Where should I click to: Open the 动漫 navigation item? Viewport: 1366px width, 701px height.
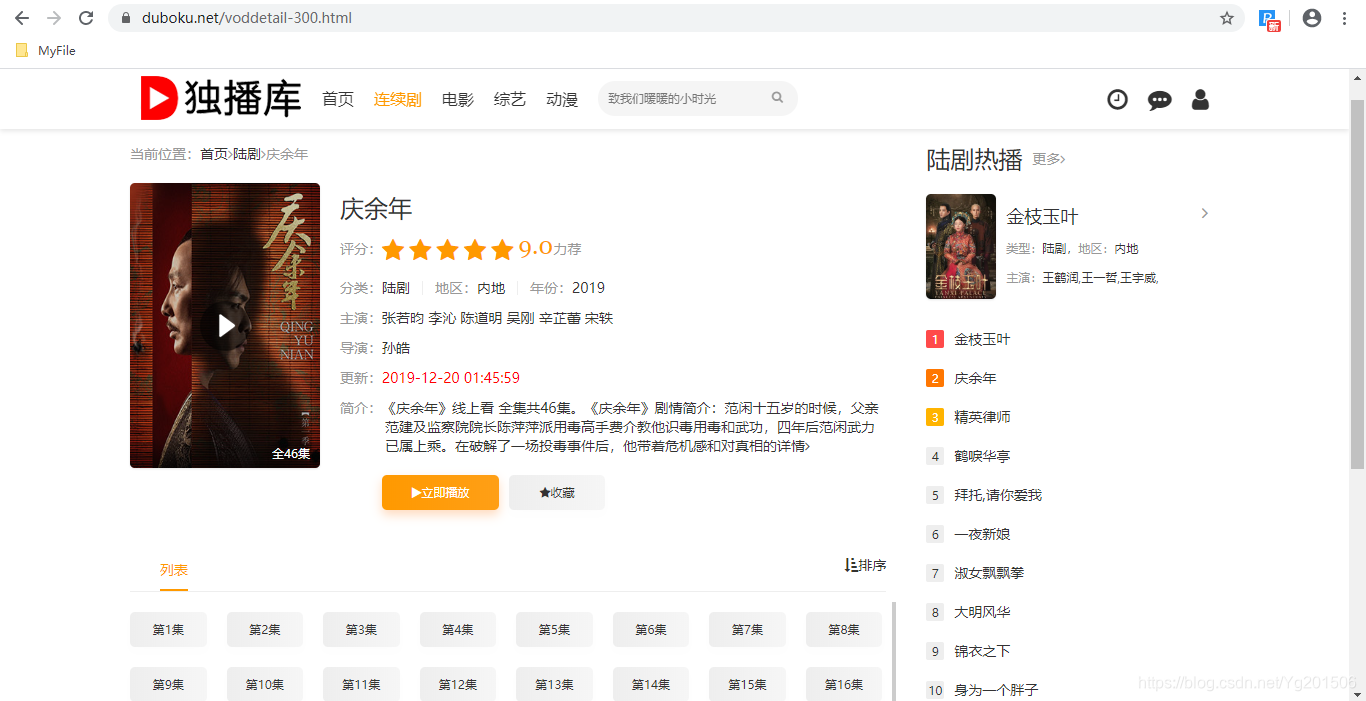(562, 99)
